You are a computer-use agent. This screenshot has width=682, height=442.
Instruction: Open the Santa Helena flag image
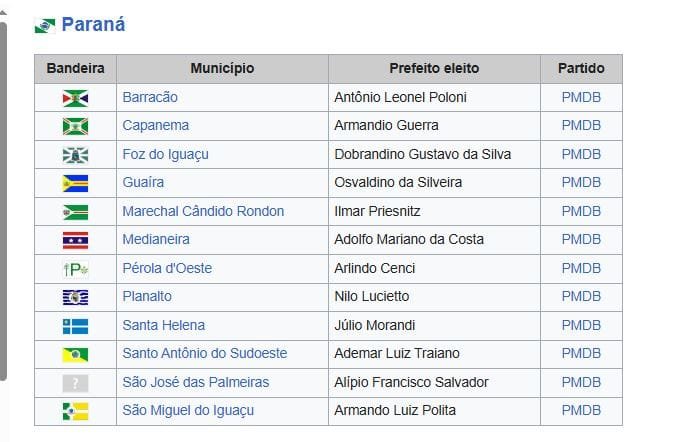point(75,326)
